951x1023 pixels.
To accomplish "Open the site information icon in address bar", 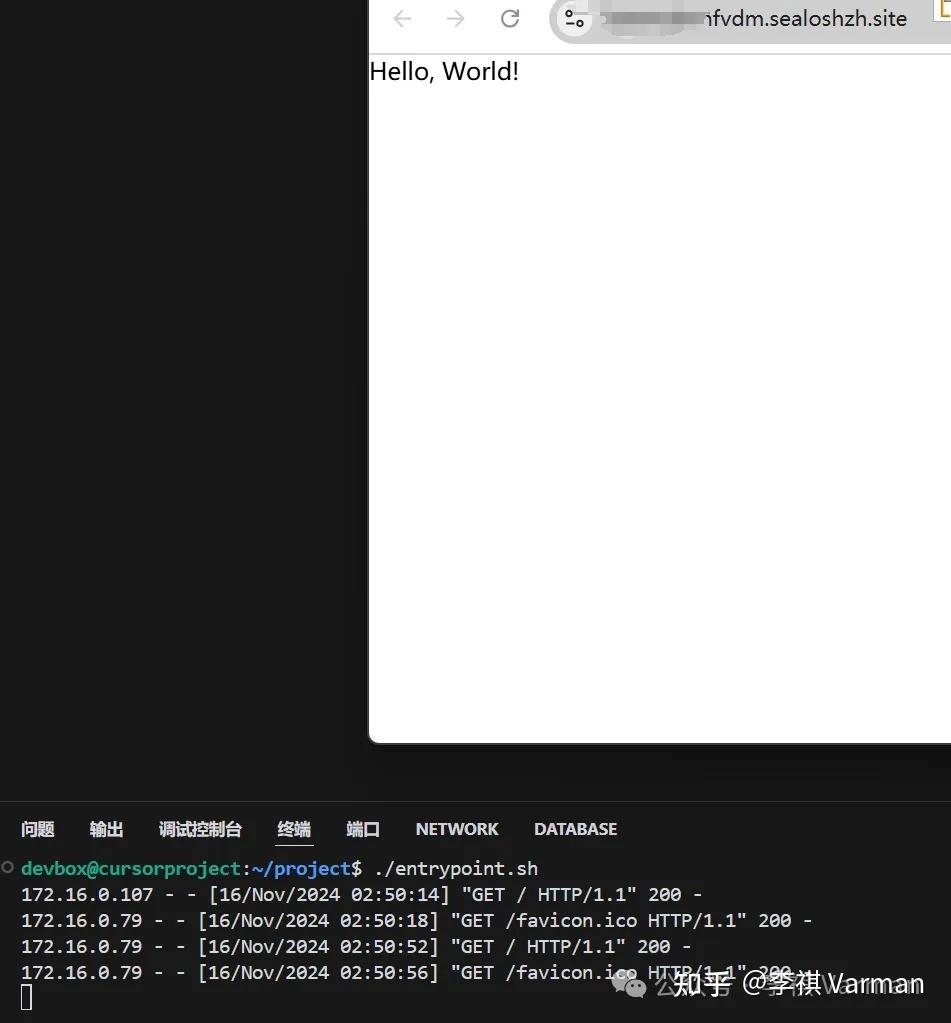I will click(574, 18).
